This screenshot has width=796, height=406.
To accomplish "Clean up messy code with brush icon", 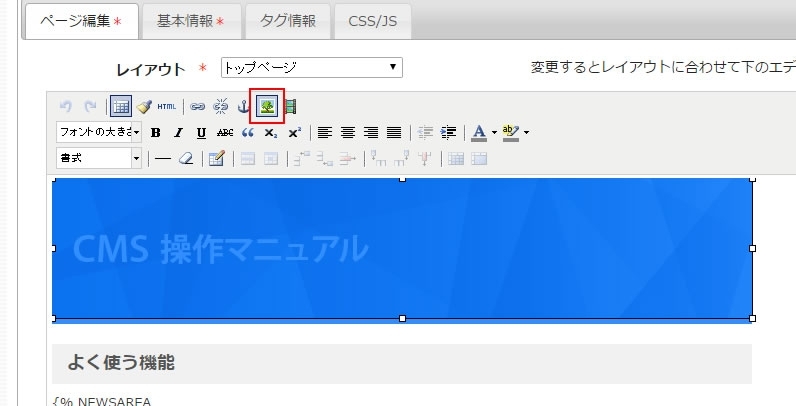I will (144, 107).
